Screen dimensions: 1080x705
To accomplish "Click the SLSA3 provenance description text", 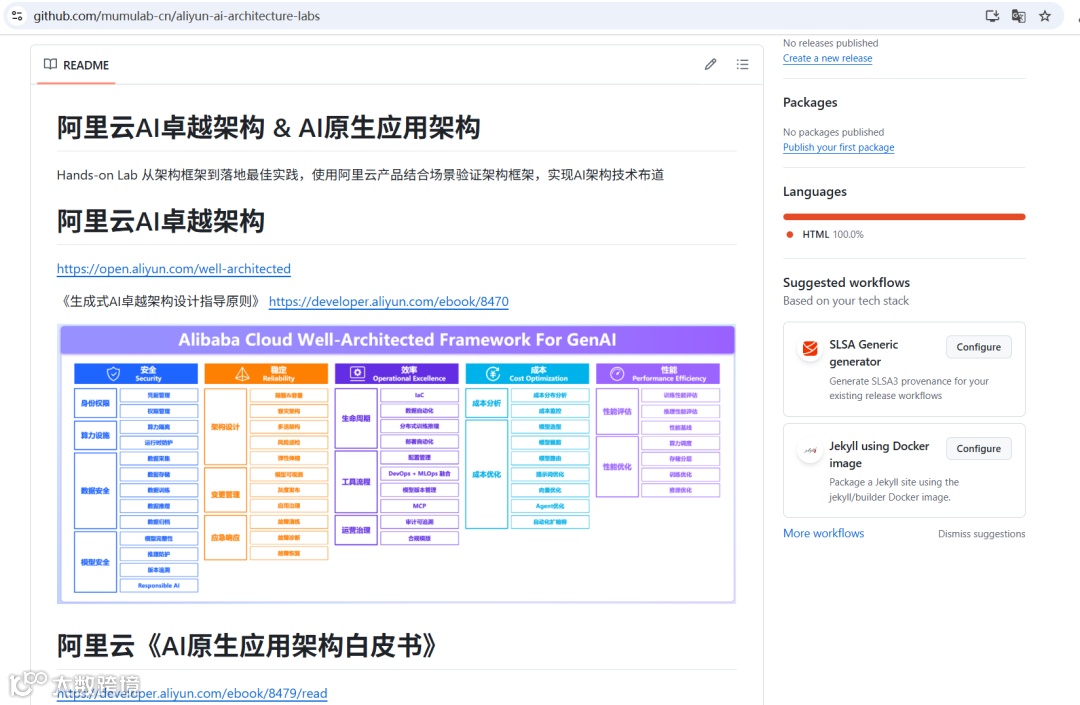I will (908, 388).
